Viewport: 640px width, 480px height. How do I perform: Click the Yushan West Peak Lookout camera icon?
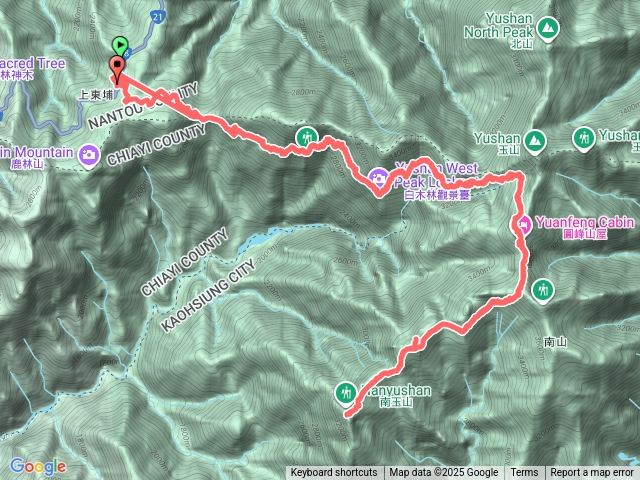pyautogui.click(x=379, y=179)
